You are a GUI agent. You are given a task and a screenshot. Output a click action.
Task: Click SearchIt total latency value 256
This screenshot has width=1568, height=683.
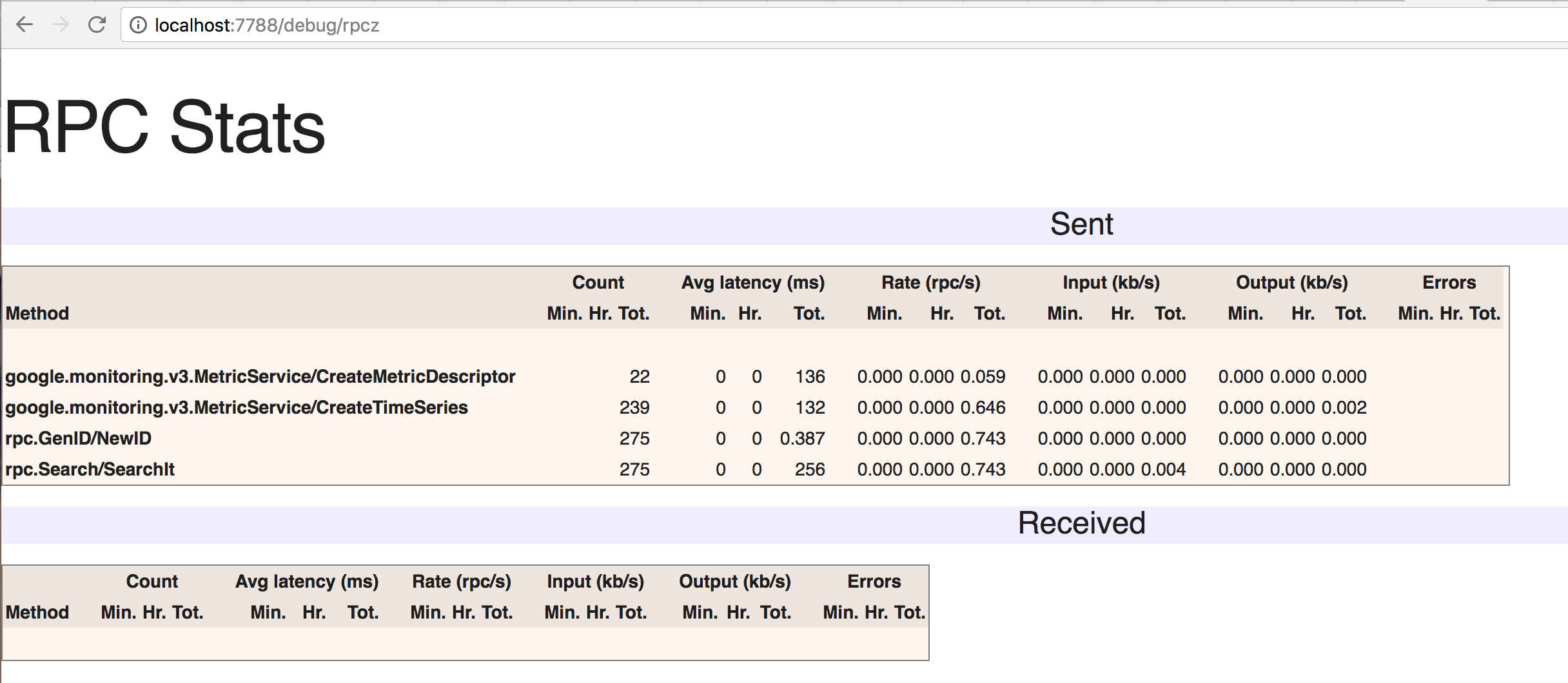810,470
